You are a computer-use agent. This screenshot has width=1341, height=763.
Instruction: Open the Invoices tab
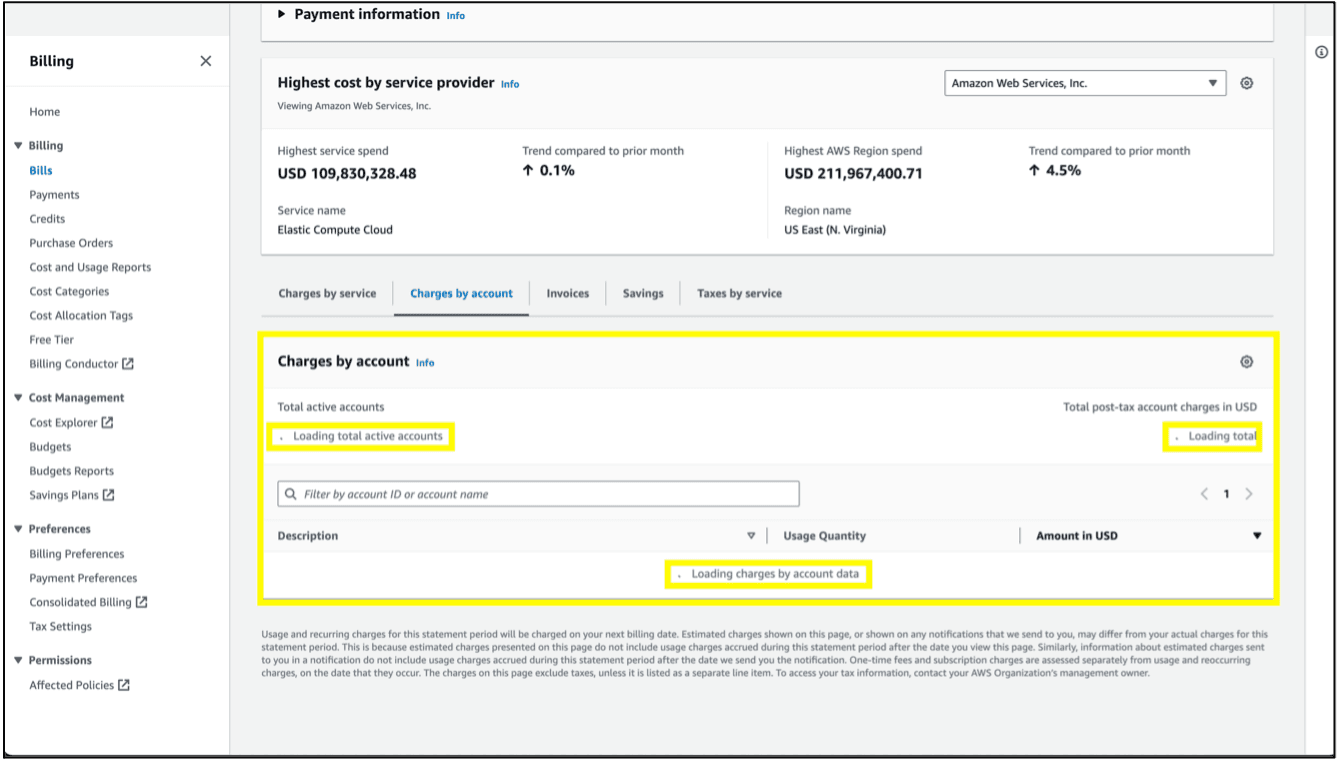(x=568, y=294)
